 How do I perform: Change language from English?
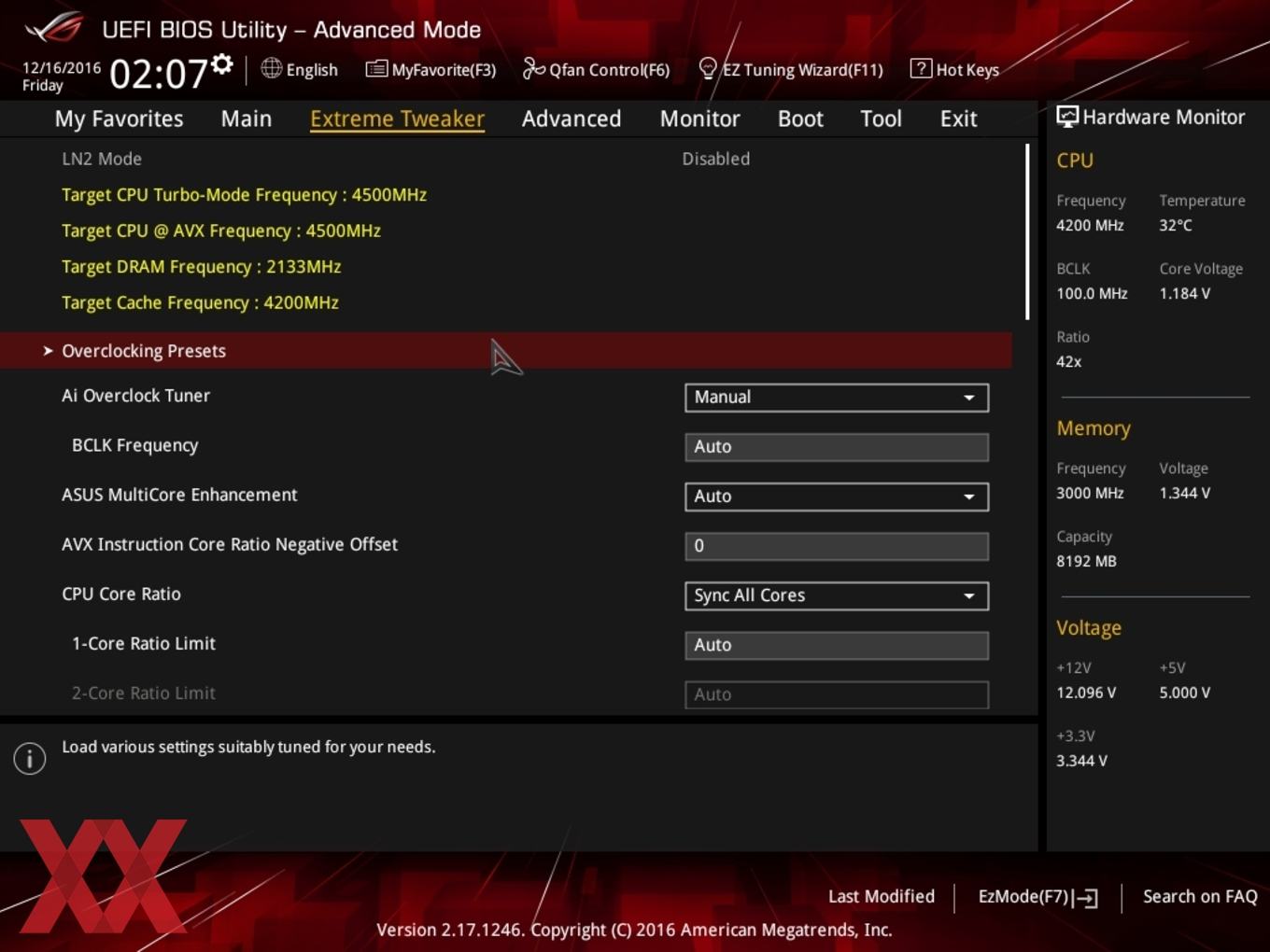pyautogui.click(x=312, y=70)
